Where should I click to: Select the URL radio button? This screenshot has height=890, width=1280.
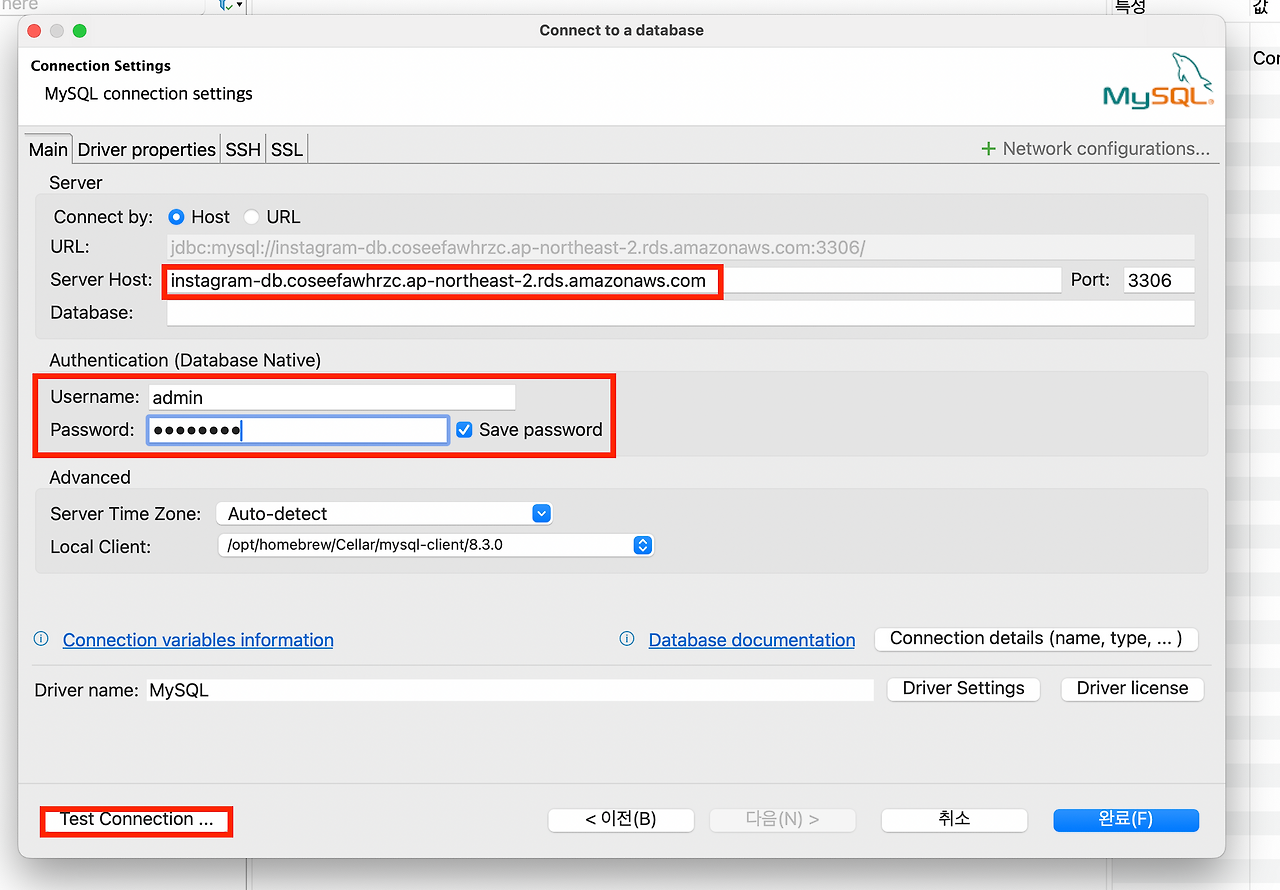tap(251, 217)
